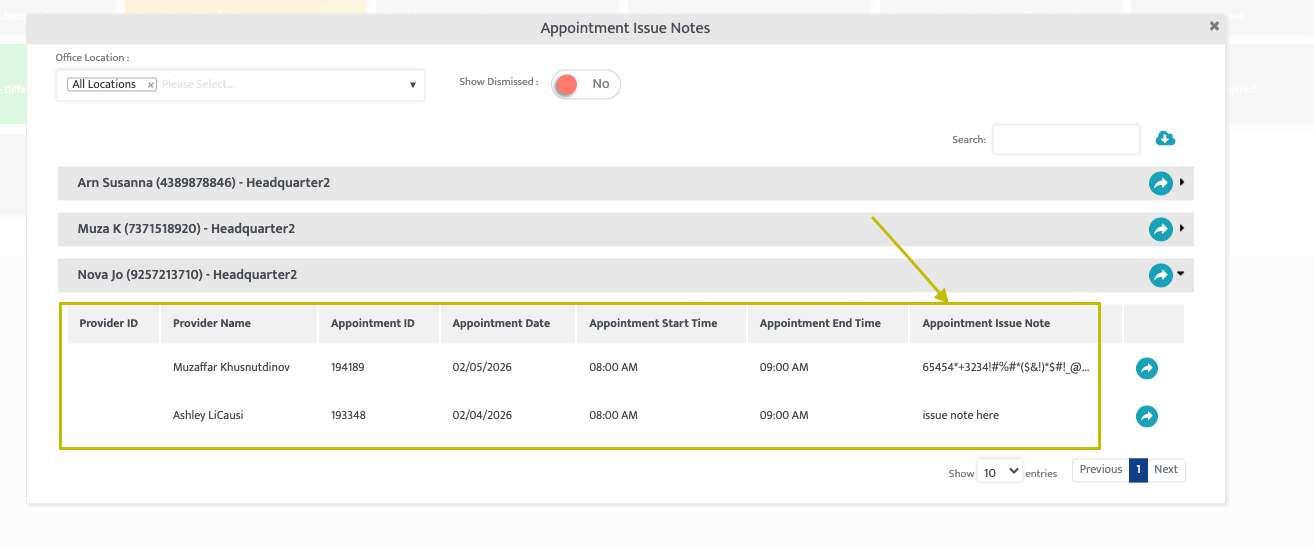Click share icon in Ashley LiCausi row
Screen dimensions: 1314x549
(x=1147, y=415)
